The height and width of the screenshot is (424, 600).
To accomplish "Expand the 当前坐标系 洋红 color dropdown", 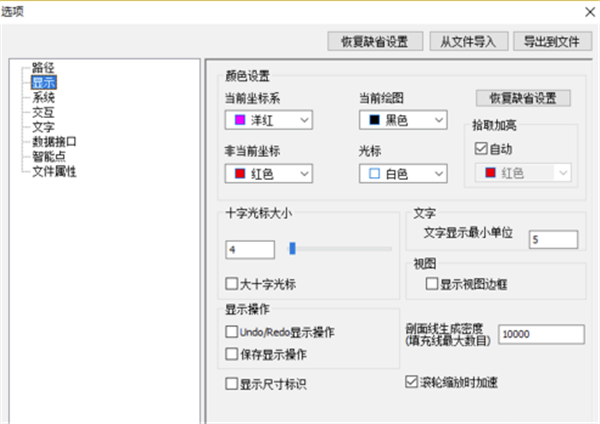I will tap(270, 121).
